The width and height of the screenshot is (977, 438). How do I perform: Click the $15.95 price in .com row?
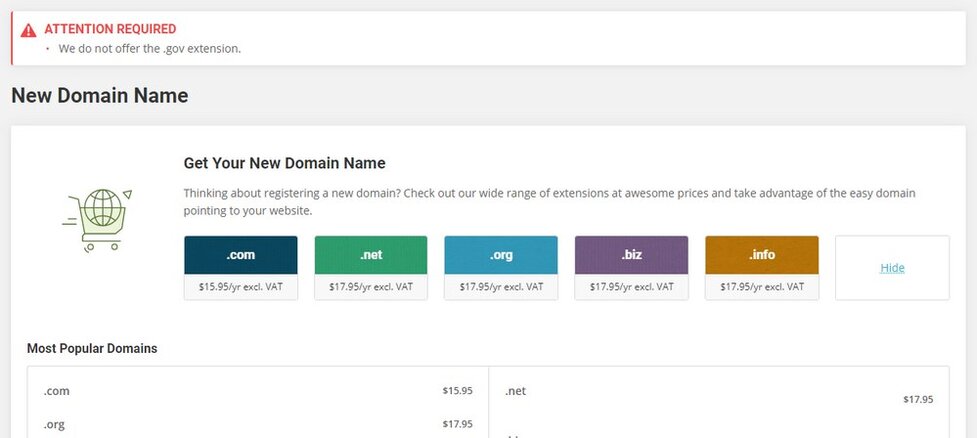pos(457,391)
